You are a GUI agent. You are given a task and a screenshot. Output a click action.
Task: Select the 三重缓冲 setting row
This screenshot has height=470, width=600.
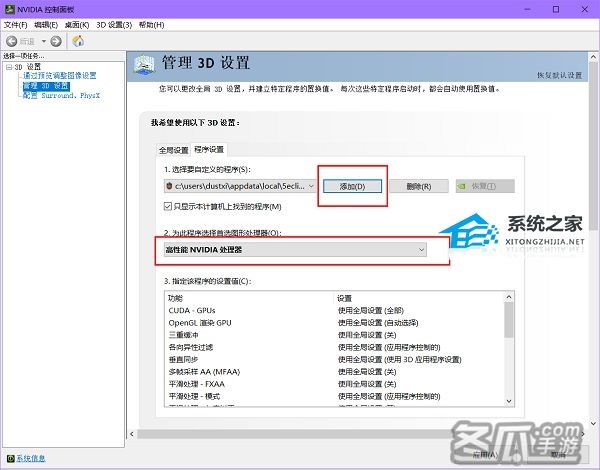click(x=336, y=335)
